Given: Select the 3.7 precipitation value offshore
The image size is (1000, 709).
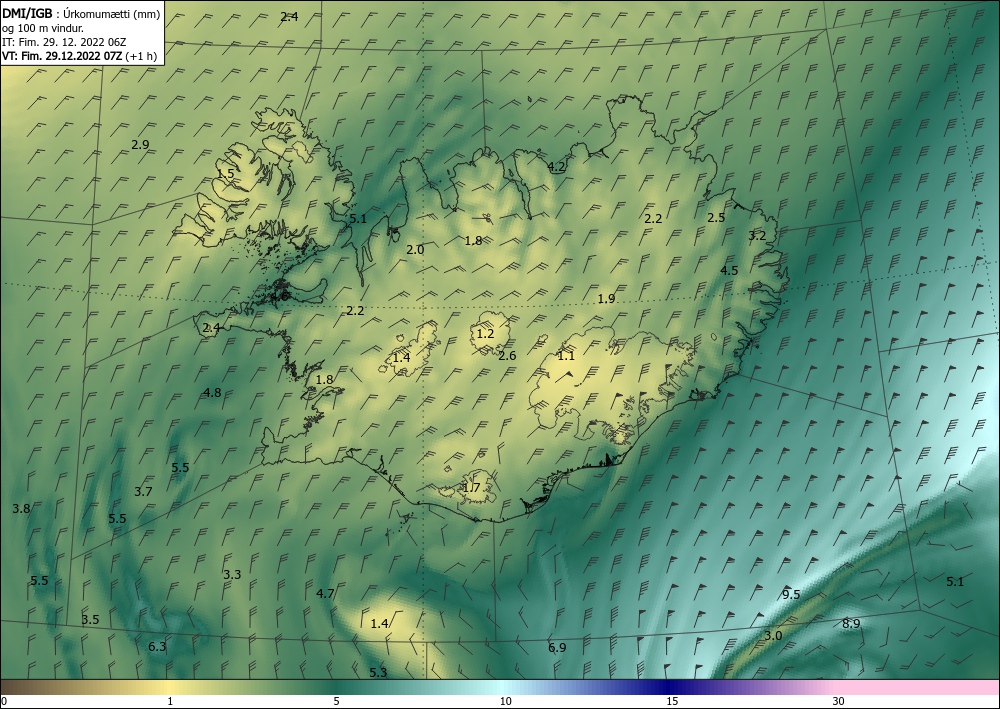Looking at the screenshot, I should (x=143, y=492).
